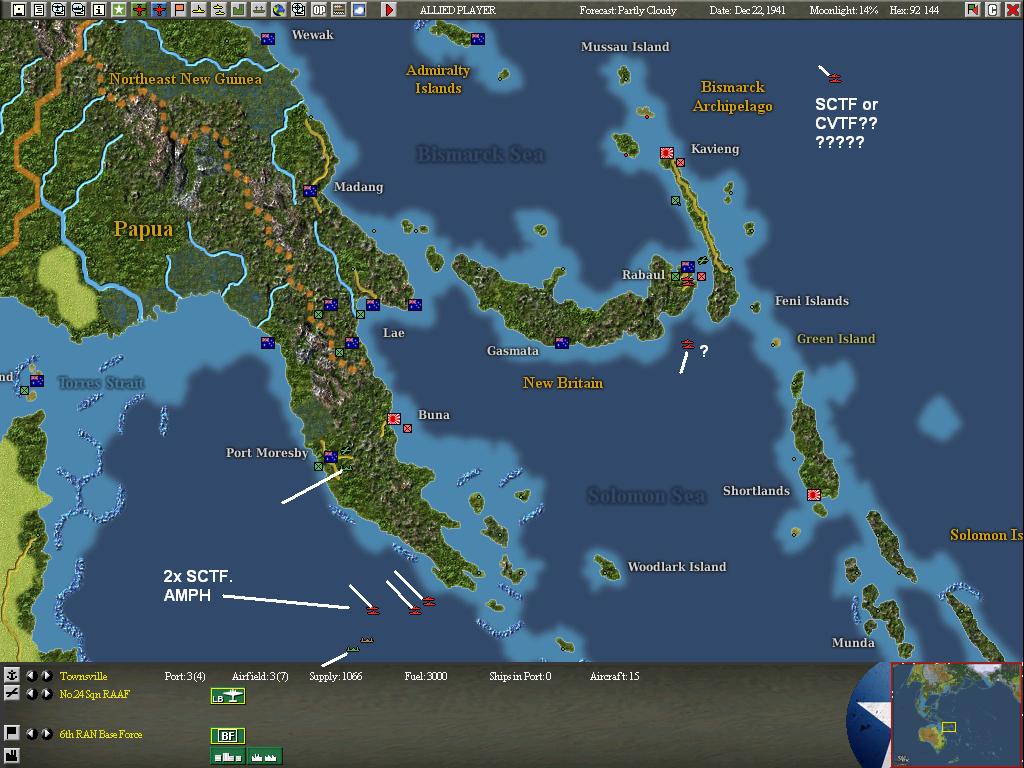The image size is (1024, 768).
Task: Click the 'ALLIED PLAYER' label
Action: pos(458,10)
